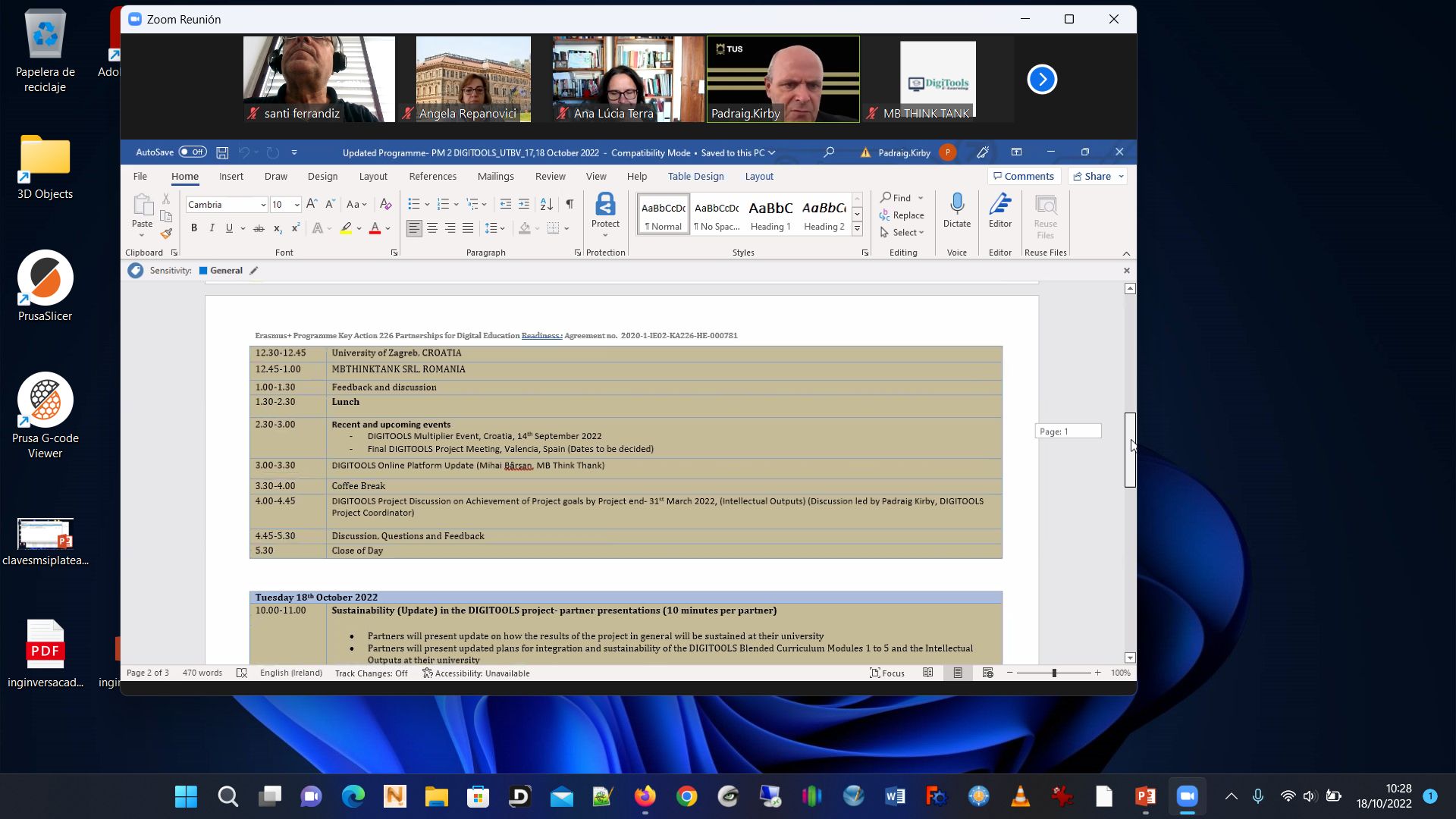Open the Cambria font name dropdown
The width and height of the screenshot is (1456, 819).
pyautogui.click(x=263, y=205)
